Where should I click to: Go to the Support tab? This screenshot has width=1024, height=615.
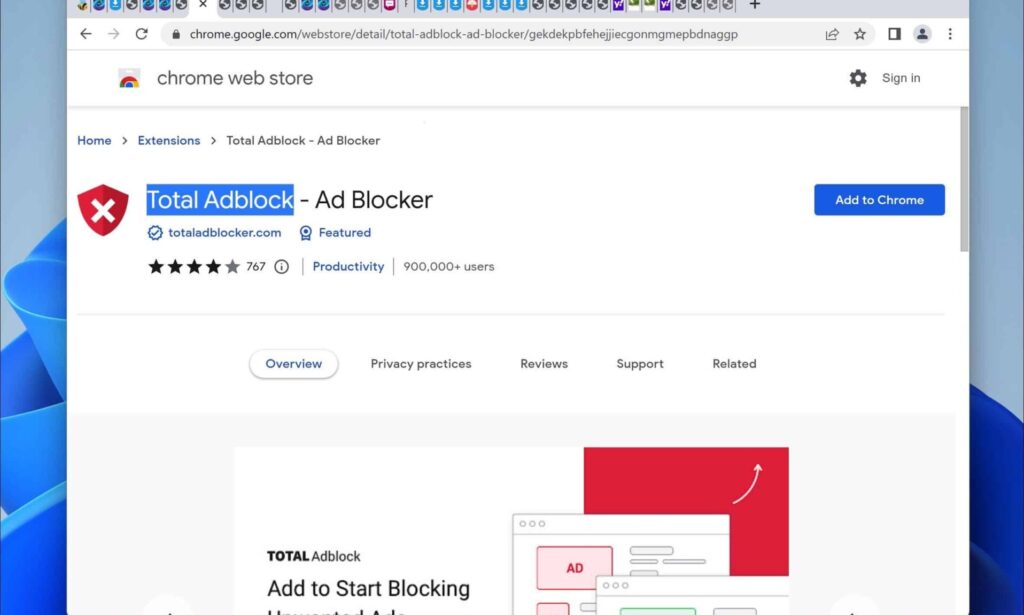[x=640, y=364]
